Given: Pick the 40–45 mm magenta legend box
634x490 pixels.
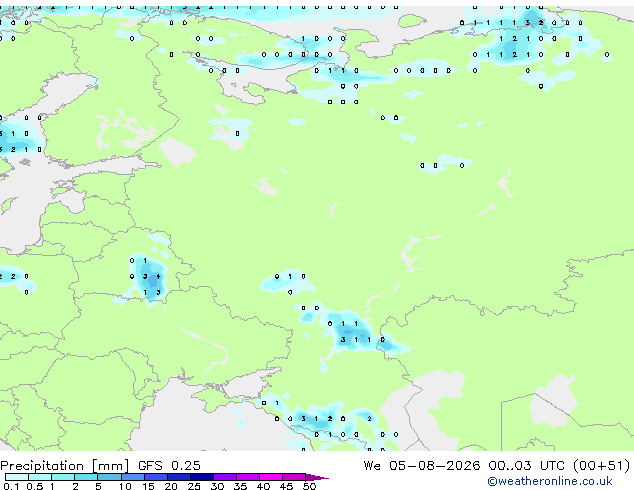Looking at the screenshot, I should pos(271,477).
